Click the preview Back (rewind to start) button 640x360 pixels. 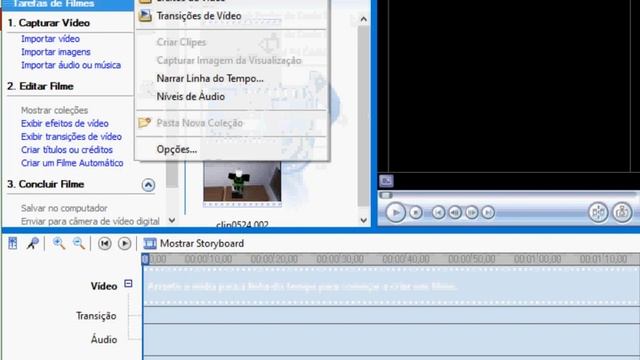(x=438, y=212)
